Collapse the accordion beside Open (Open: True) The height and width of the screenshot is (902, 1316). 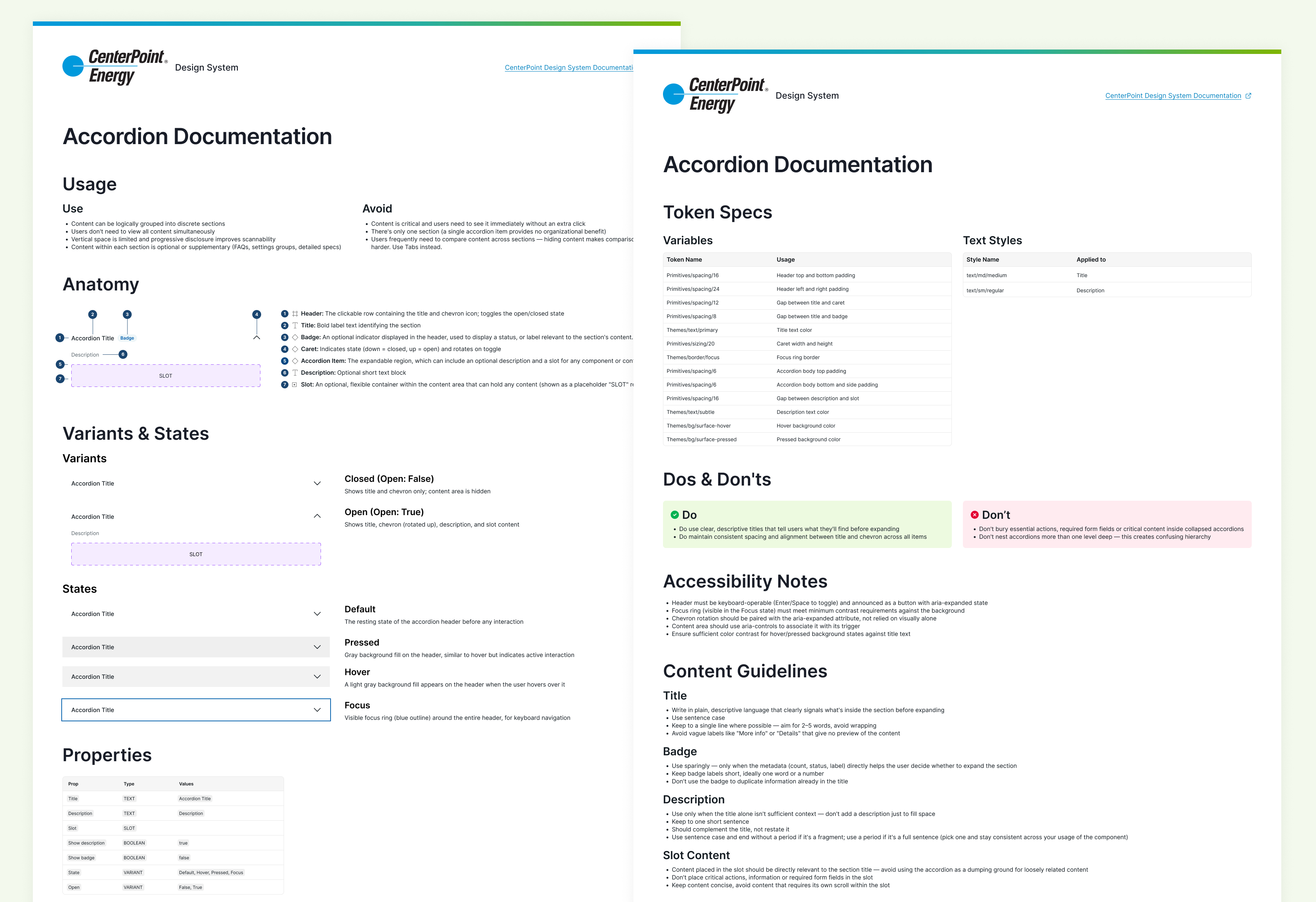[317, 516]
